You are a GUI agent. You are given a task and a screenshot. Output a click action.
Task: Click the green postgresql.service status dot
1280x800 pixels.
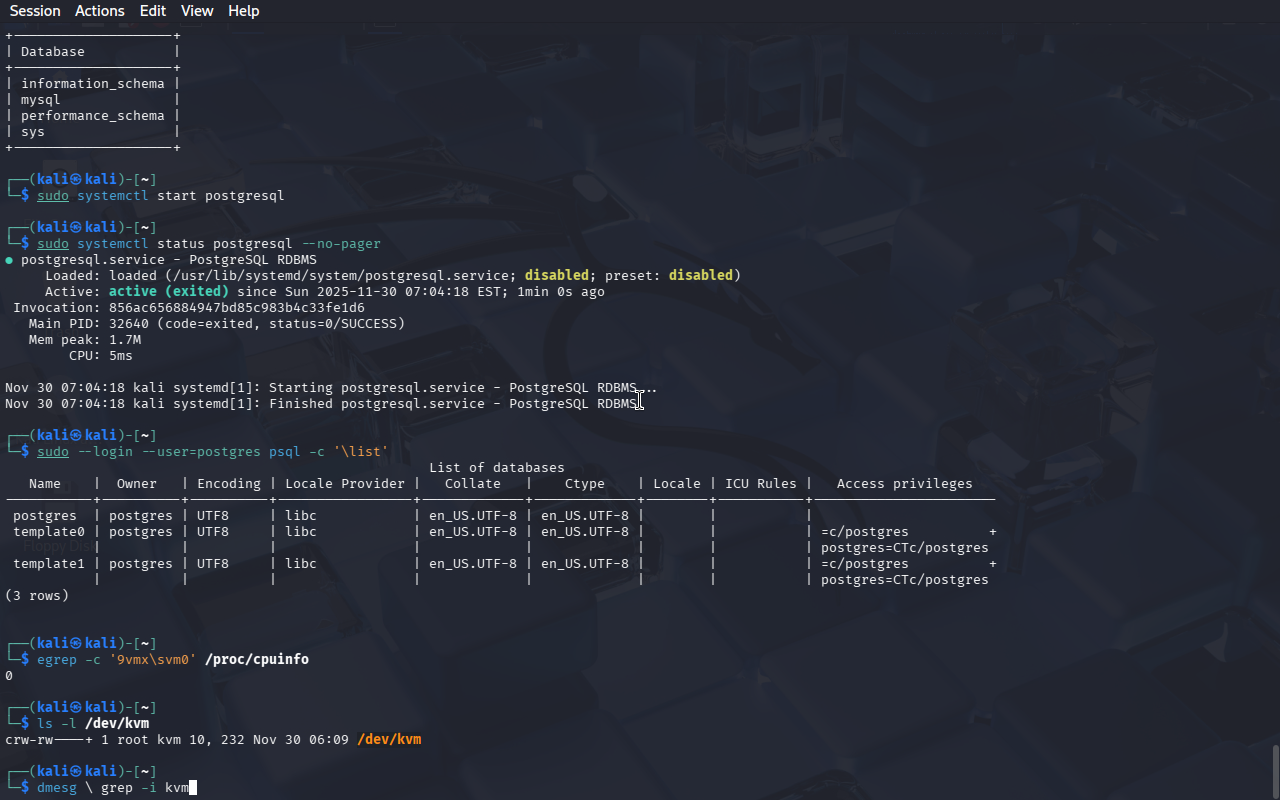pos(9,260)
